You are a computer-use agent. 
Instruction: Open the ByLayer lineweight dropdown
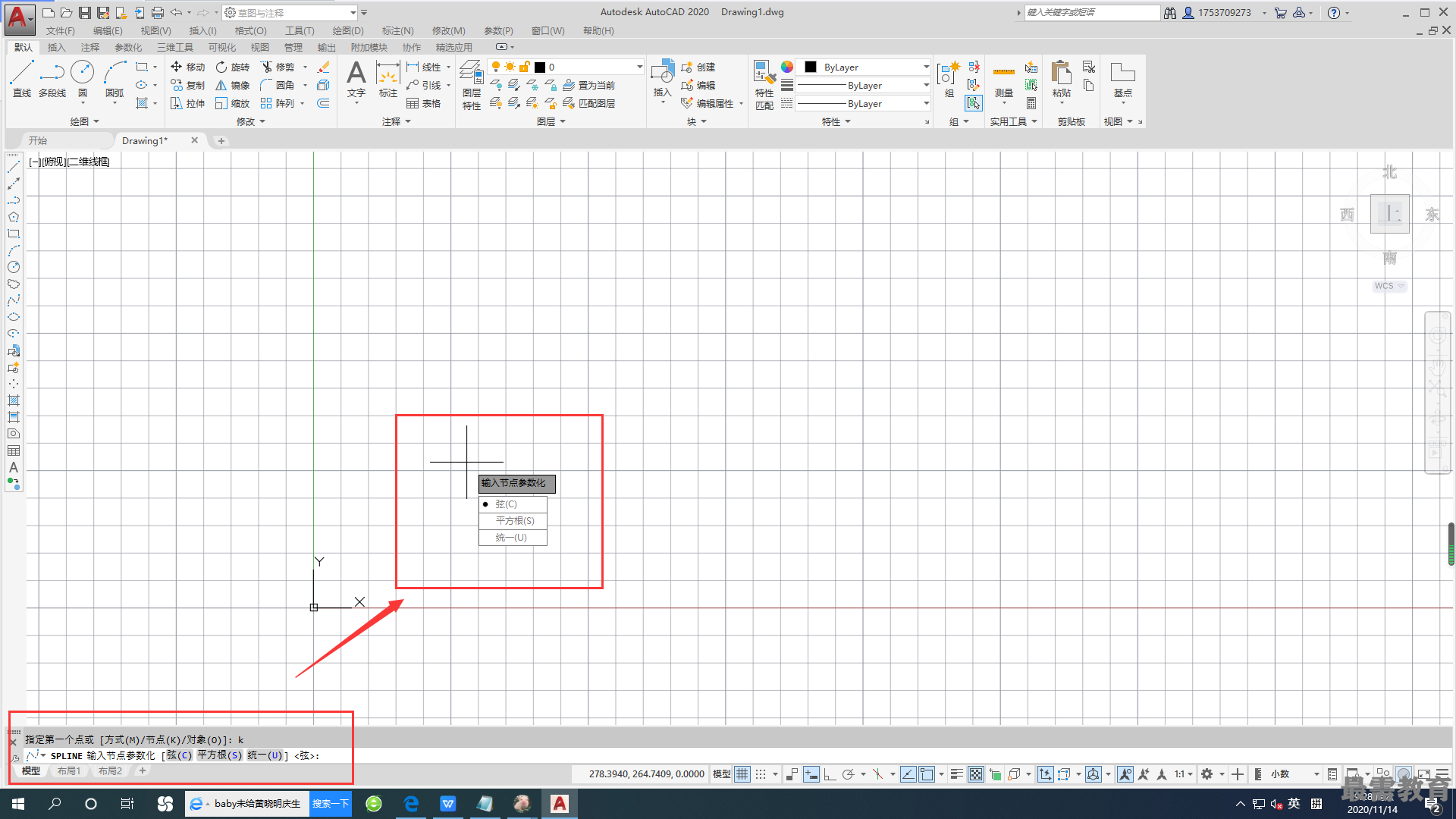[926, 85]
